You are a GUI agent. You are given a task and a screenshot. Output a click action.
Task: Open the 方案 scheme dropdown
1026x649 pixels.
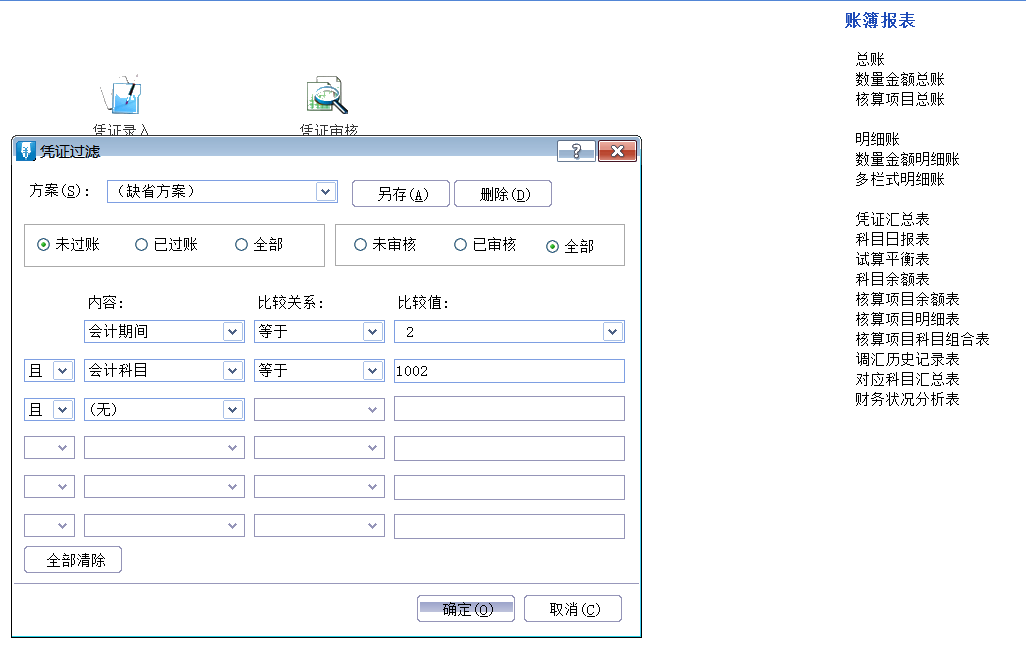pos(326,191)
